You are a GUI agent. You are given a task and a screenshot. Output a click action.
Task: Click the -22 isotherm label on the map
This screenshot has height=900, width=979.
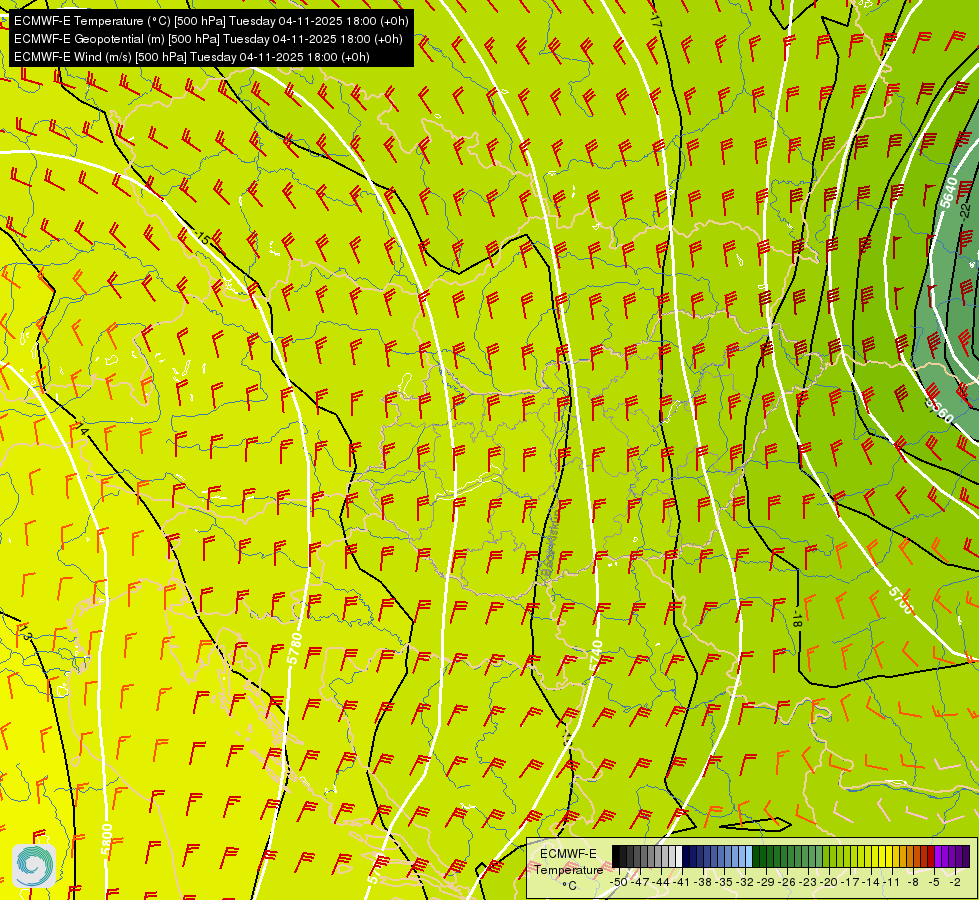click(966, 210)
